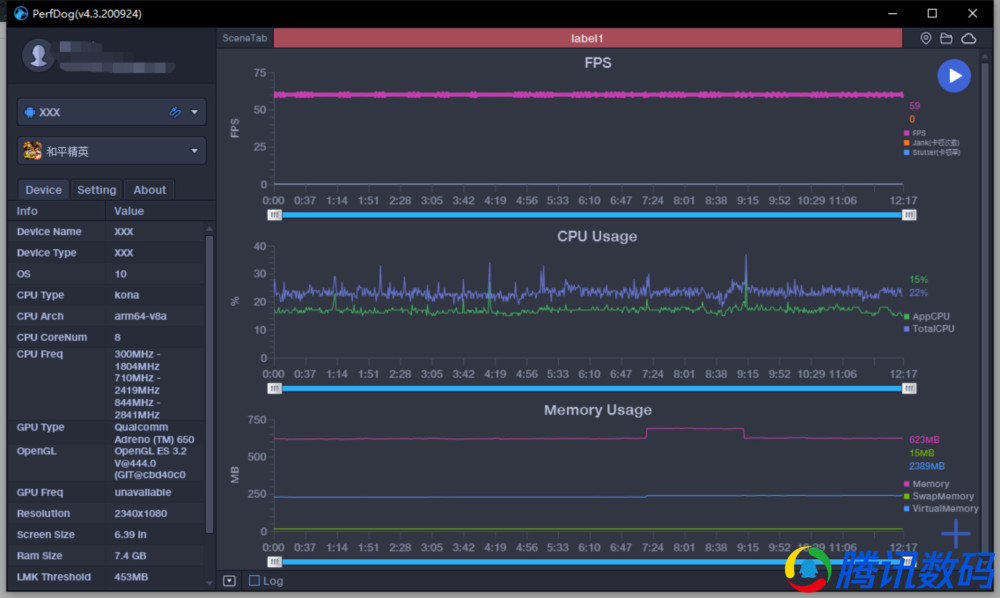Grab the FPS chart left range handle

pos(274,215)
